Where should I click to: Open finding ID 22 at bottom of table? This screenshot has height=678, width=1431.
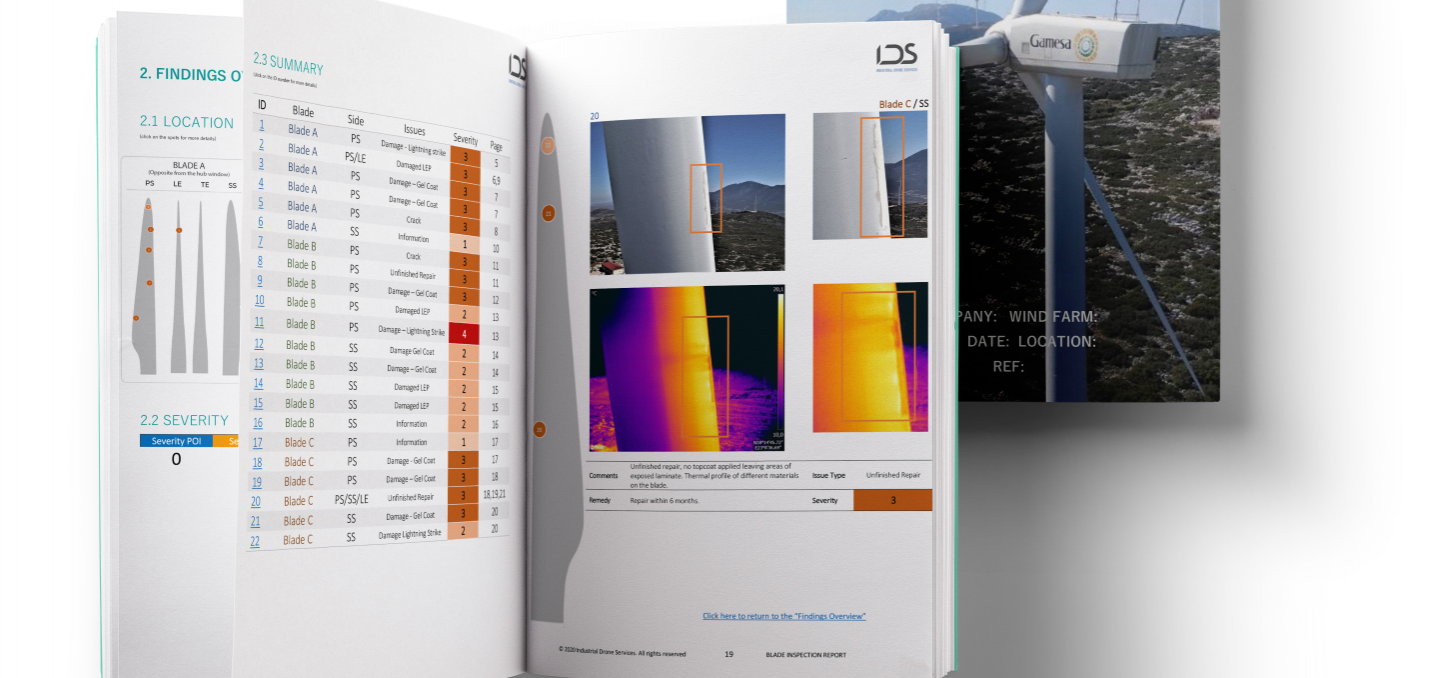click(x=255, y=540)
